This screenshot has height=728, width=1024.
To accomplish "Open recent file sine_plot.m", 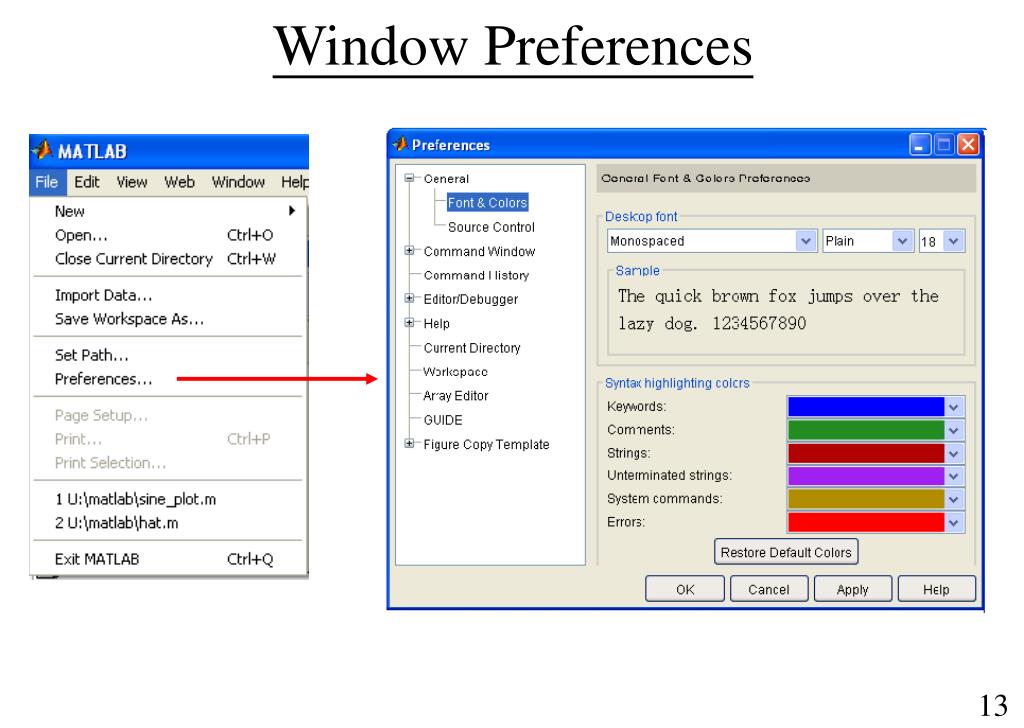I will tap(168, 499).
